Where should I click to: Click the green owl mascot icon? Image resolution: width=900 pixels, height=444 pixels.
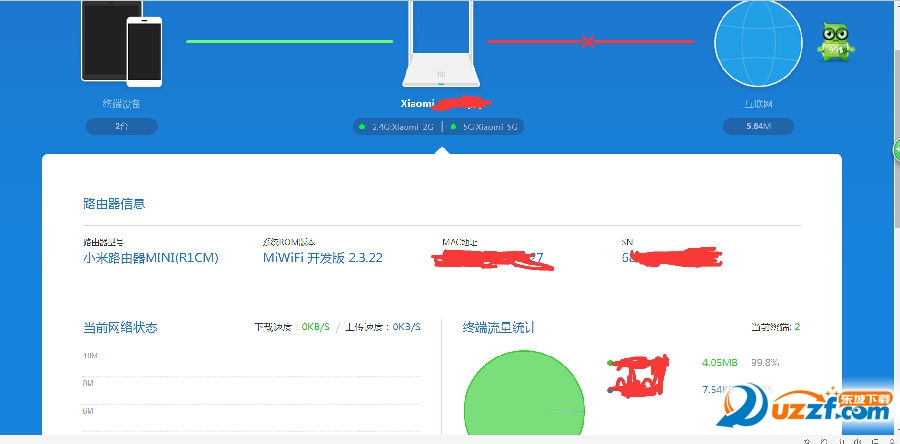[835, 42]
